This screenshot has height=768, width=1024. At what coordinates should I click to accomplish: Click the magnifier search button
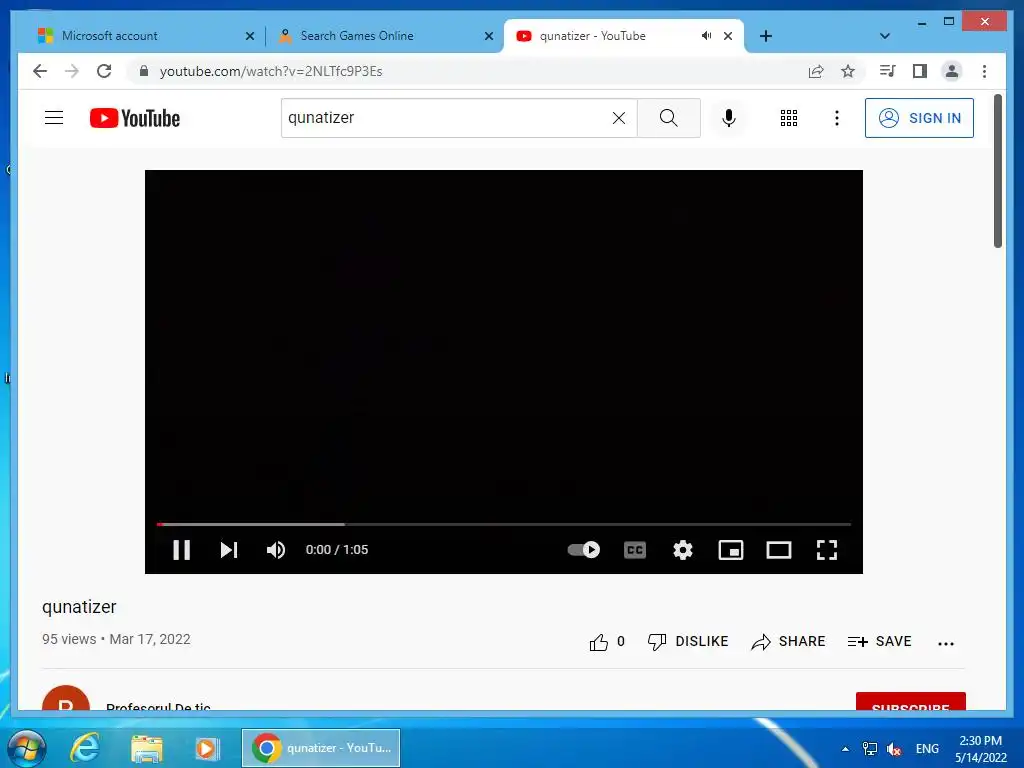point(669,118)
